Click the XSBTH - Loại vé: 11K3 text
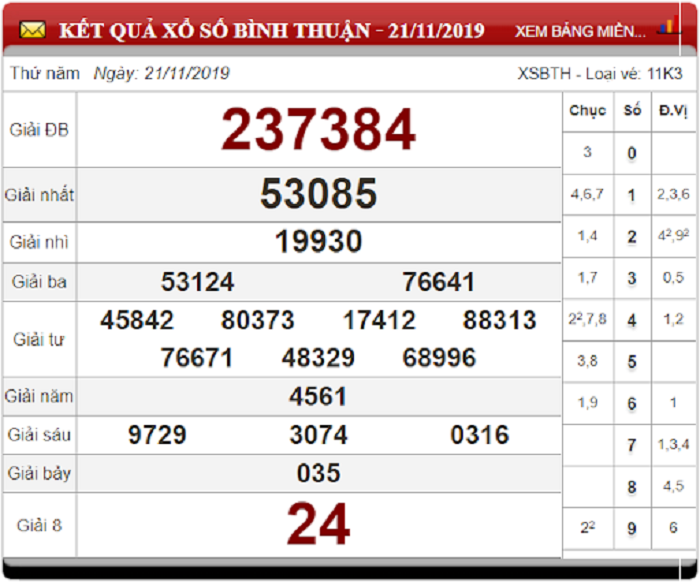This screenshot has width=700, height=582. click(x=600, y=73)
